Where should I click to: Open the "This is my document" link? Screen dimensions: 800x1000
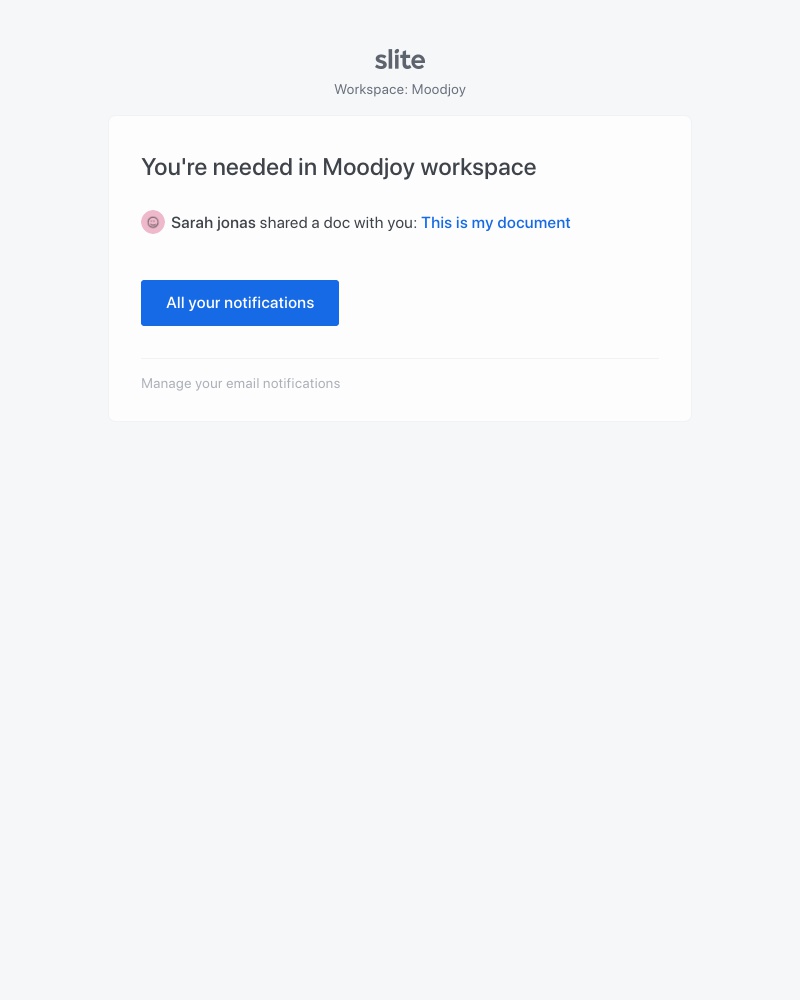point(495,223)
